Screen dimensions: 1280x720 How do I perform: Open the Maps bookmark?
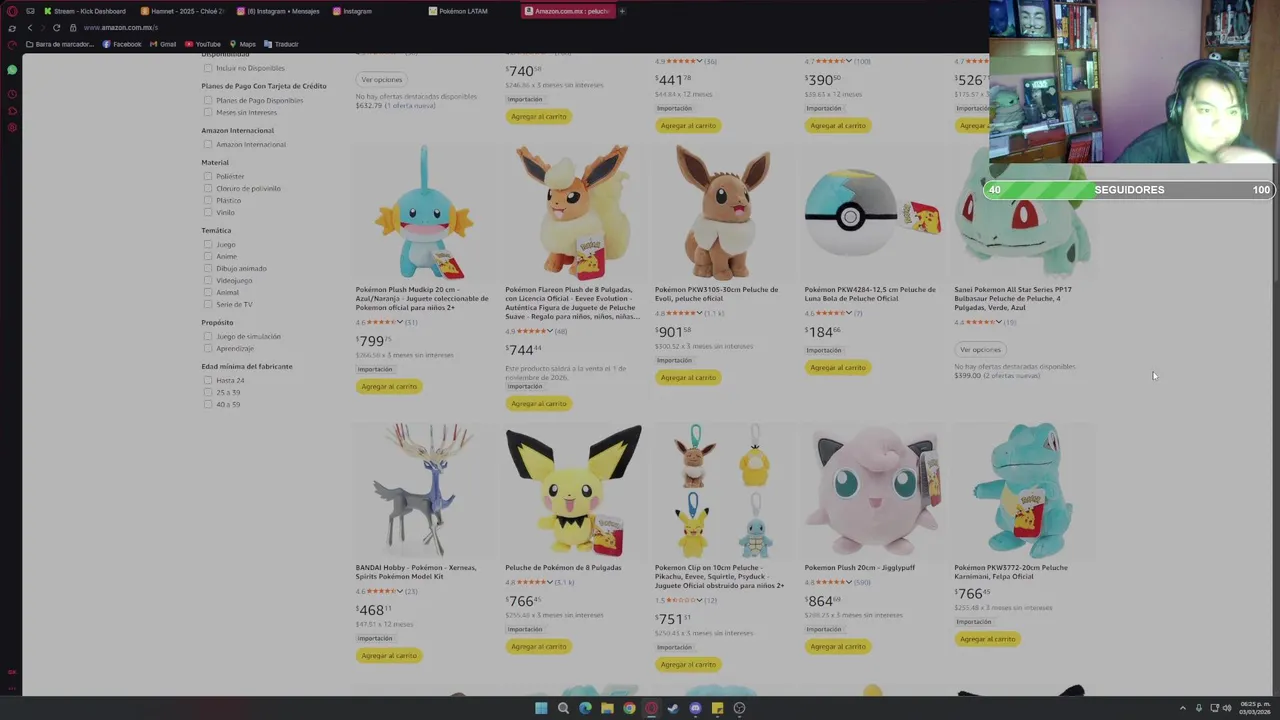(x=242, y=44)
